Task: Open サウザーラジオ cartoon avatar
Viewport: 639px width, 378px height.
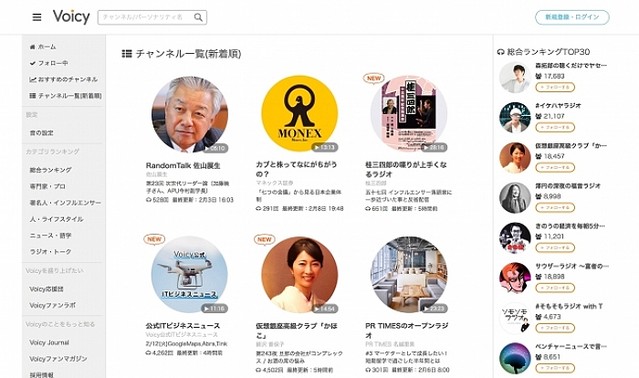Action: [x=515, y=278]
